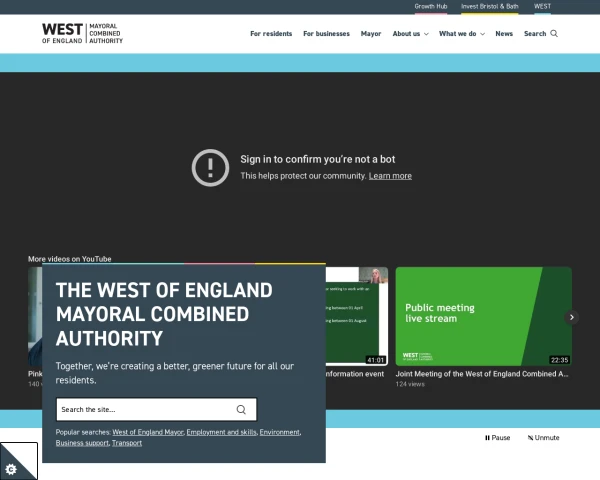Follow West of England Mayor popular search
The height and width of the screenshot is (480, 600).
148,432
